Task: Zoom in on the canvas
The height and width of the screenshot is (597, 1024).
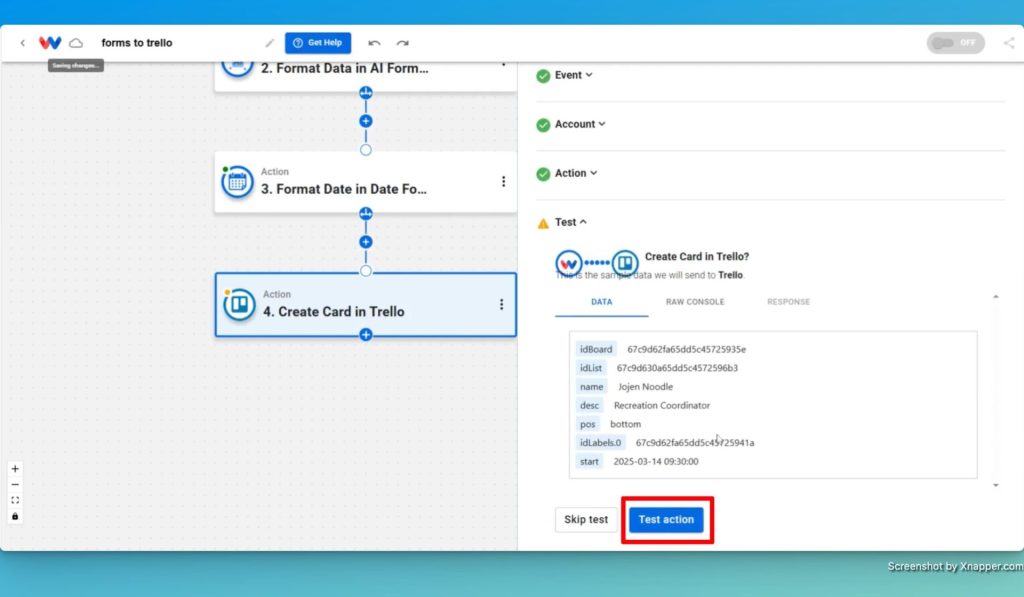Action: pyautogui.click(x=15, y=469)
